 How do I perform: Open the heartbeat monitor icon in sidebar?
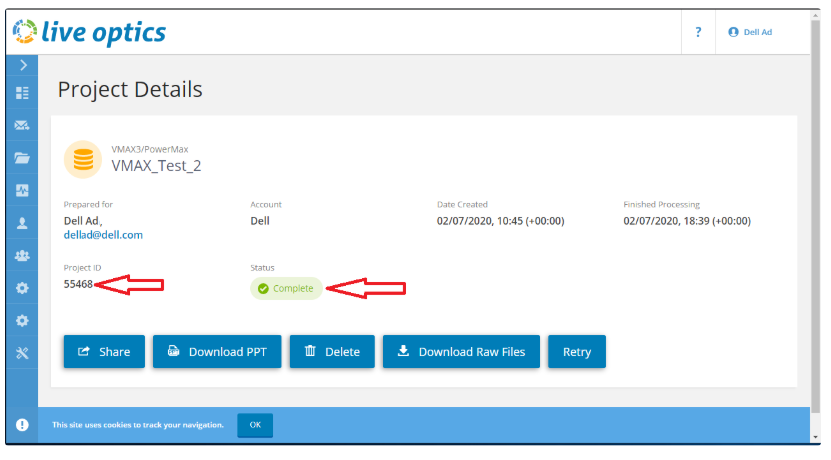click(22, 190)
